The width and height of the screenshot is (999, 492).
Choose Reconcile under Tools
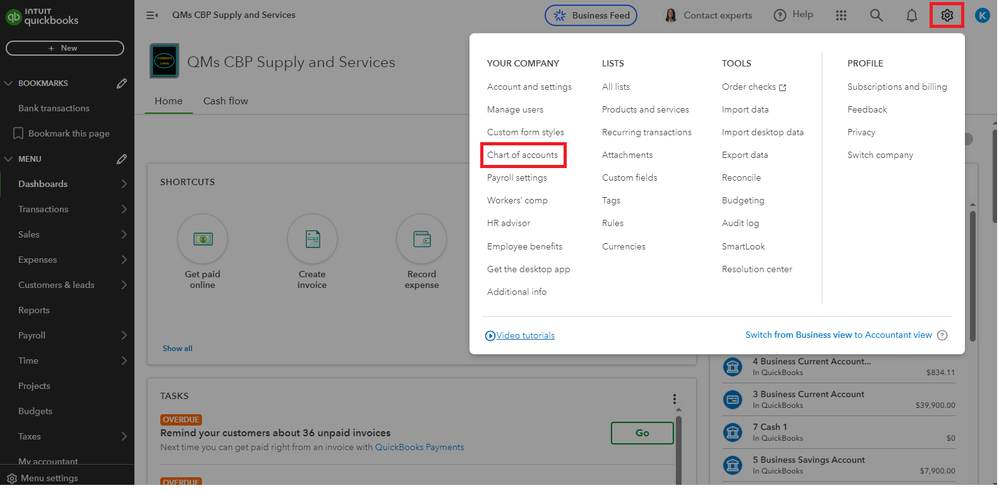tap(741, 178)
